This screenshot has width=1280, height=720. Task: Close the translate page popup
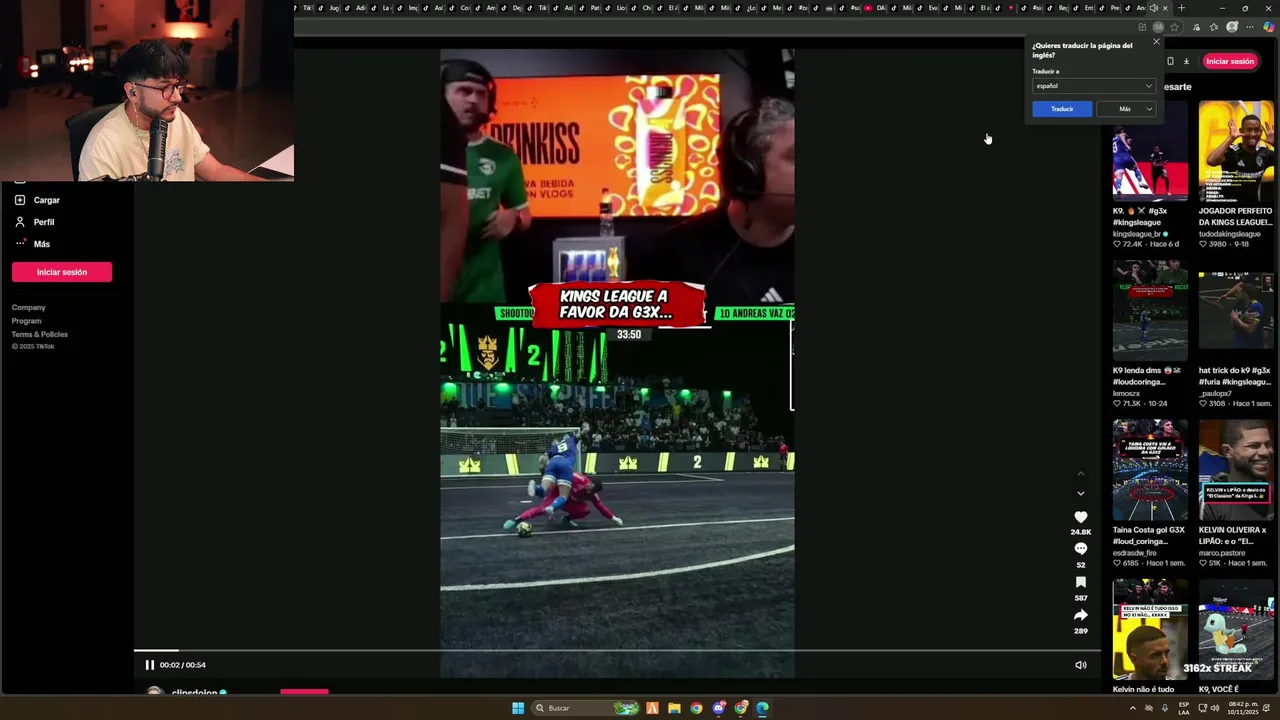(x=1157, y=42)
